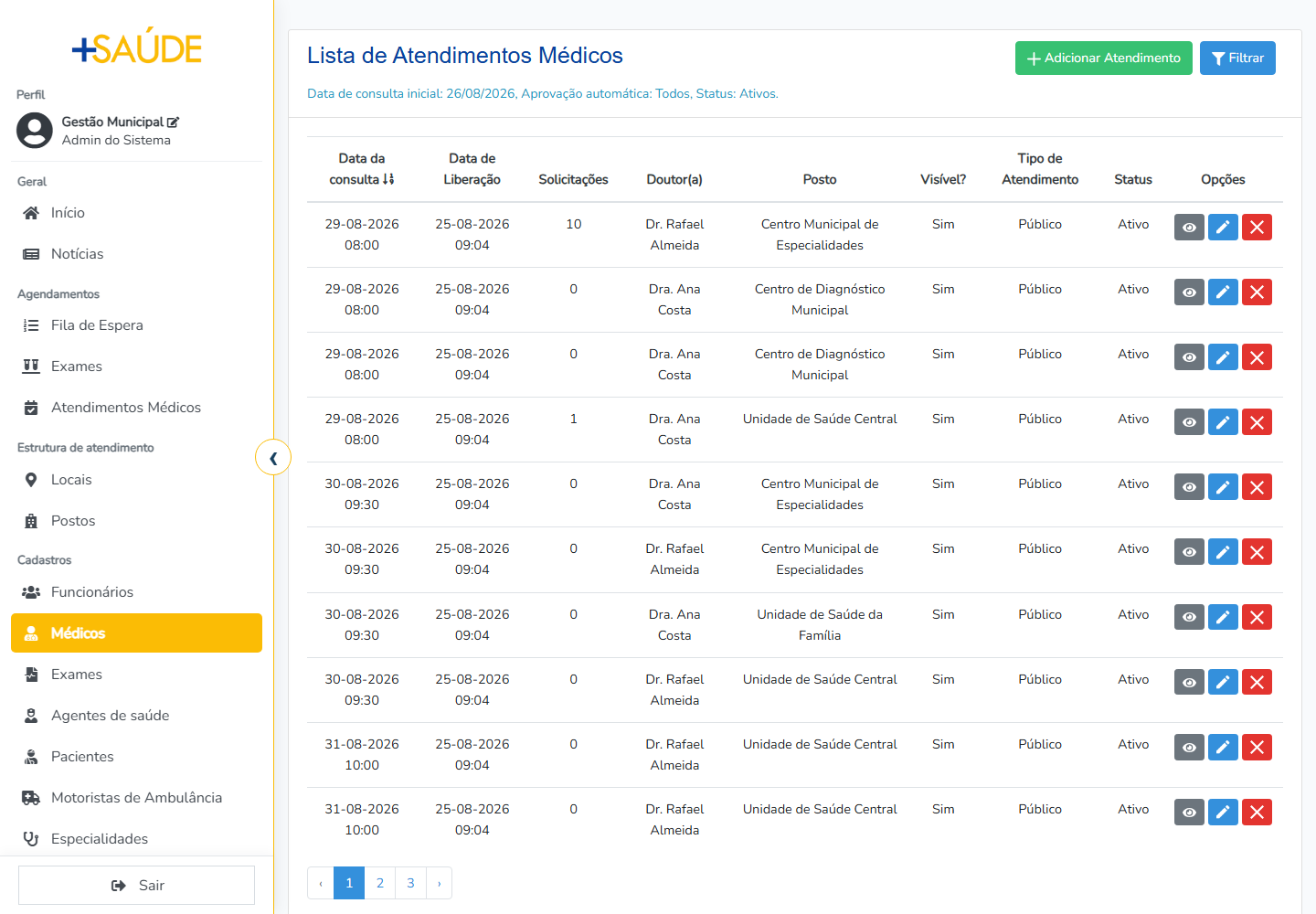Open Fila de Espera menu item
This screenshot has width=1316, height=914.
pyautogui.click(x=136, y=325)
